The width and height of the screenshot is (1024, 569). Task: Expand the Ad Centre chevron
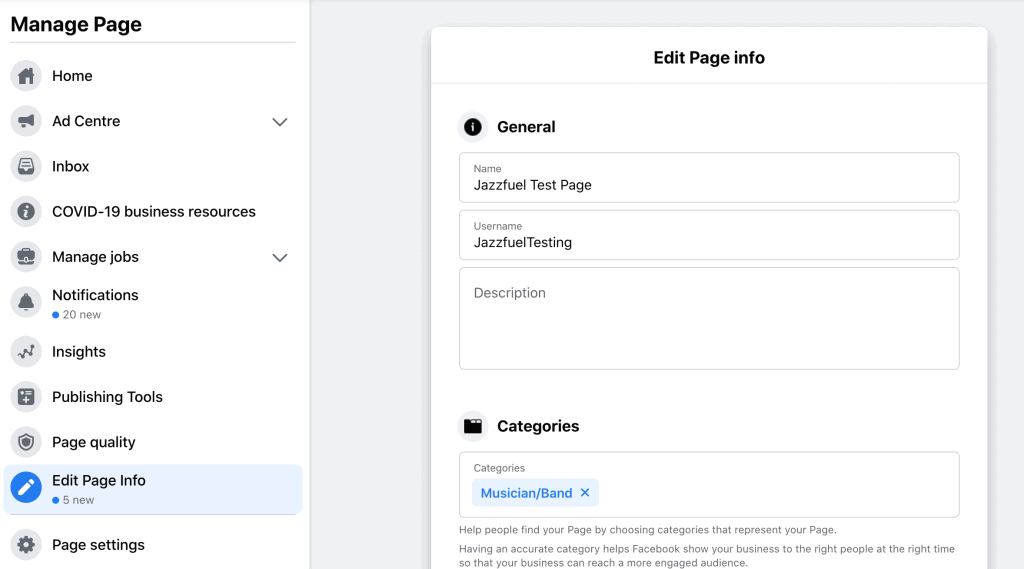click(x=280, y=122)
